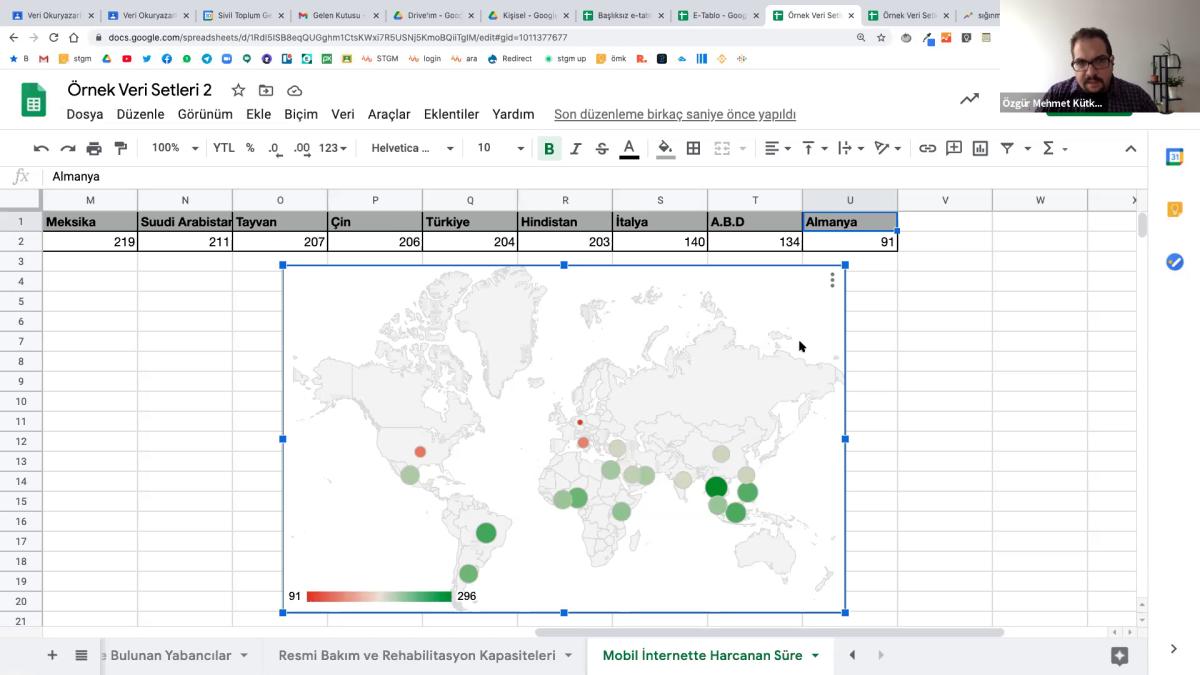
Task: Select the Türkiye header cell
Action: click(x=470, y=222)
